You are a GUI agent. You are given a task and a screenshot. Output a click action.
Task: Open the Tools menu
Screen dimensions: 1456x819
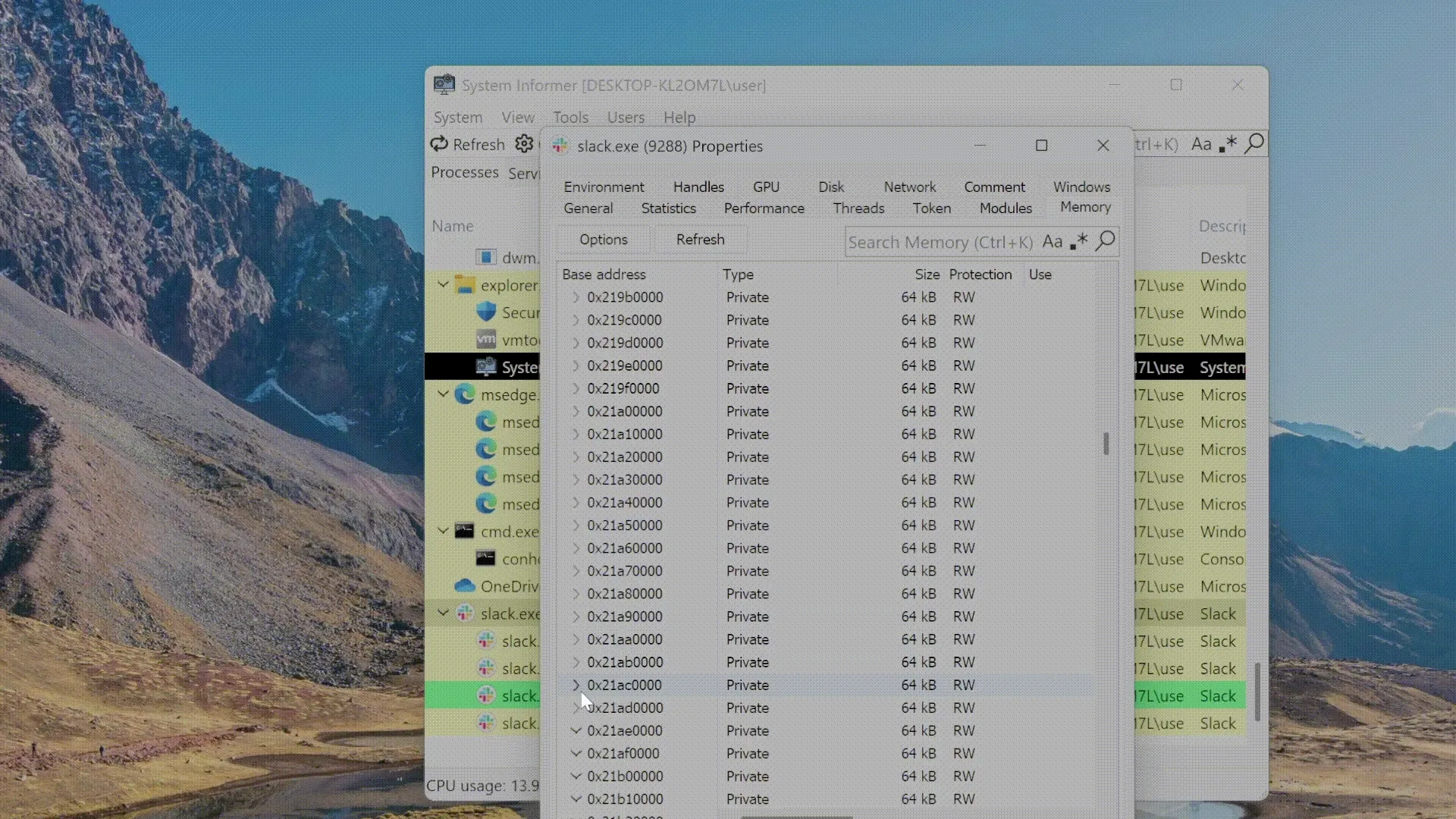coord(570,118)
